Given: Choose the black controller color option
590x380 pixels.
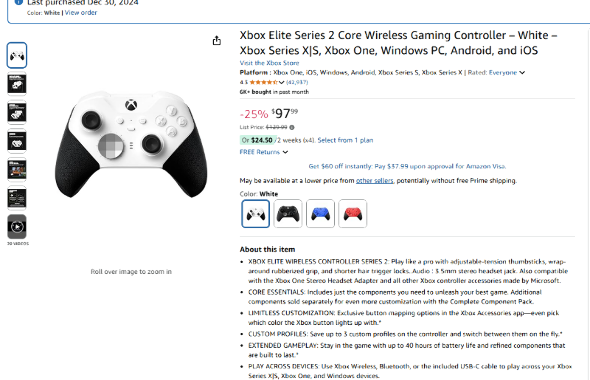Looking at the screenshot, I should point(288,214).
